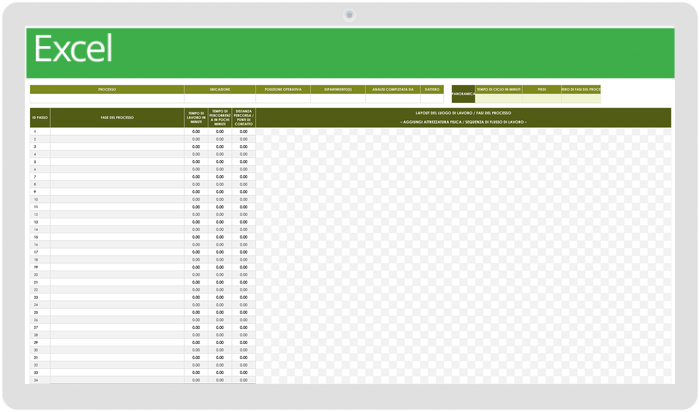This screenshot has height=412, width=700.
Task: Select the empty cell under ANALISI COMPLETATA DA
Action: pos(393,98)
